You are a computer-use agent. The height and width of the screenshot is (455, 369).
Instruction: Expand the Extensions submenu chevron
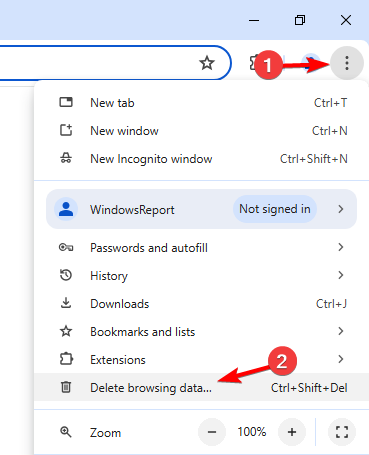click(x=340, y=359)
